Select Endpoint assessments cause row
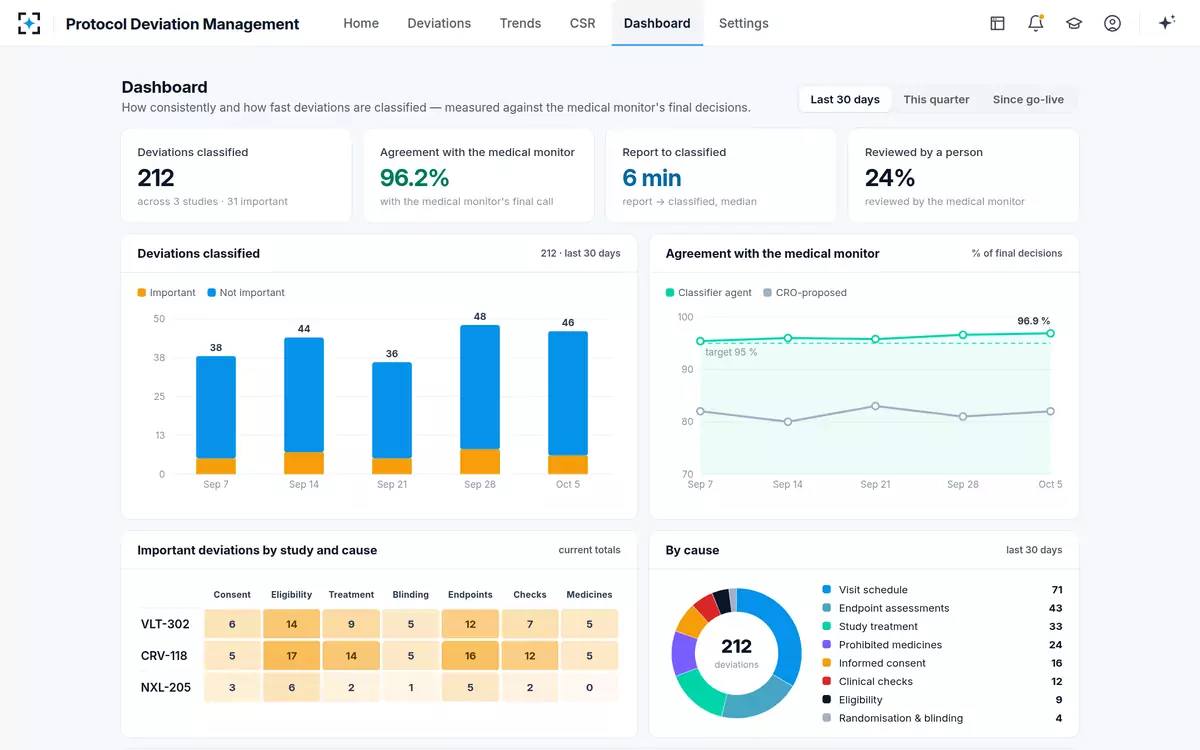This screenshot has height=750, width=1200. click(942, 608)
